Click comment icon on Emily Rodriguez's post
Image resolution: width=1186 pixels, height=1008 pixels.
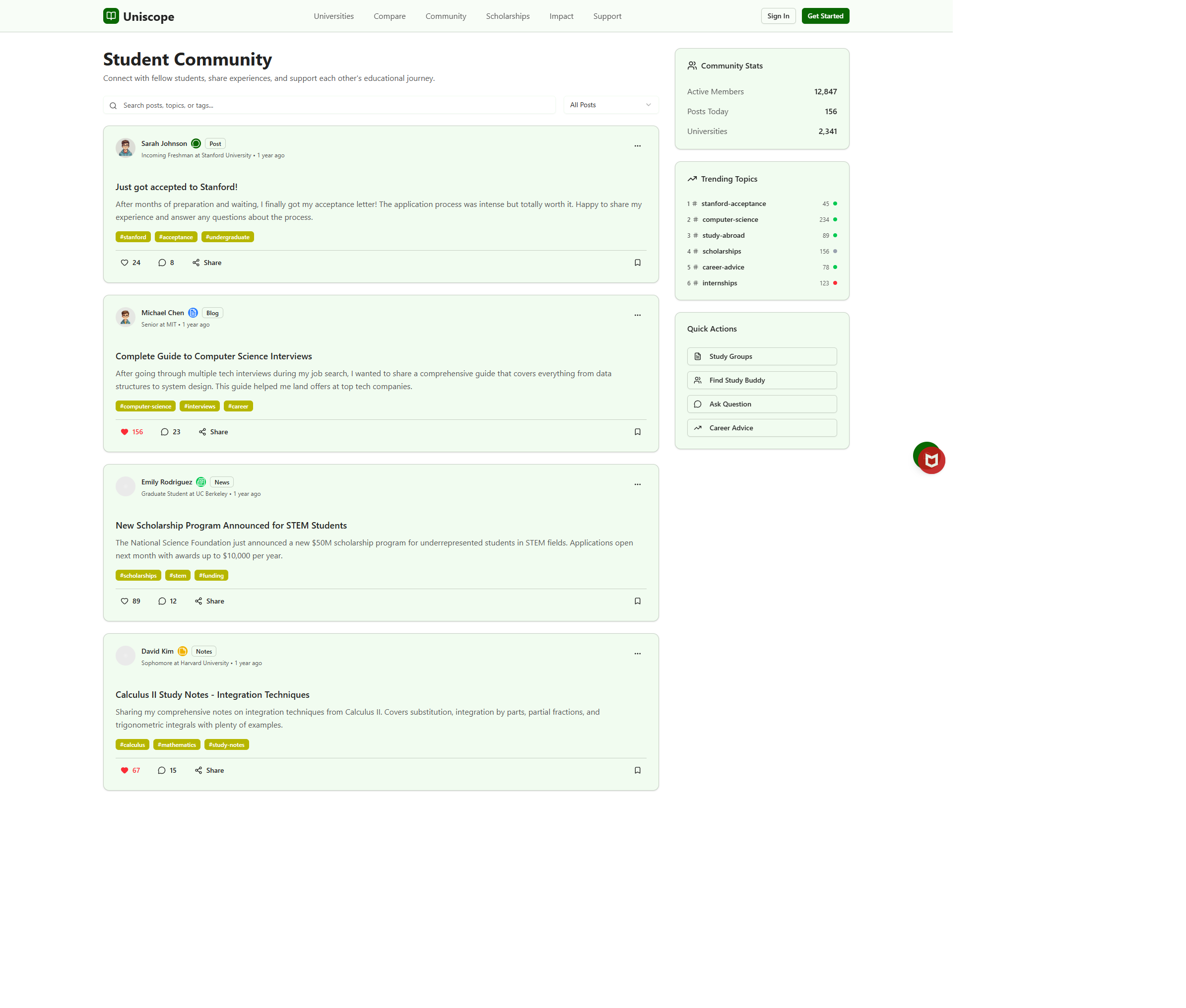pos(162,601)
